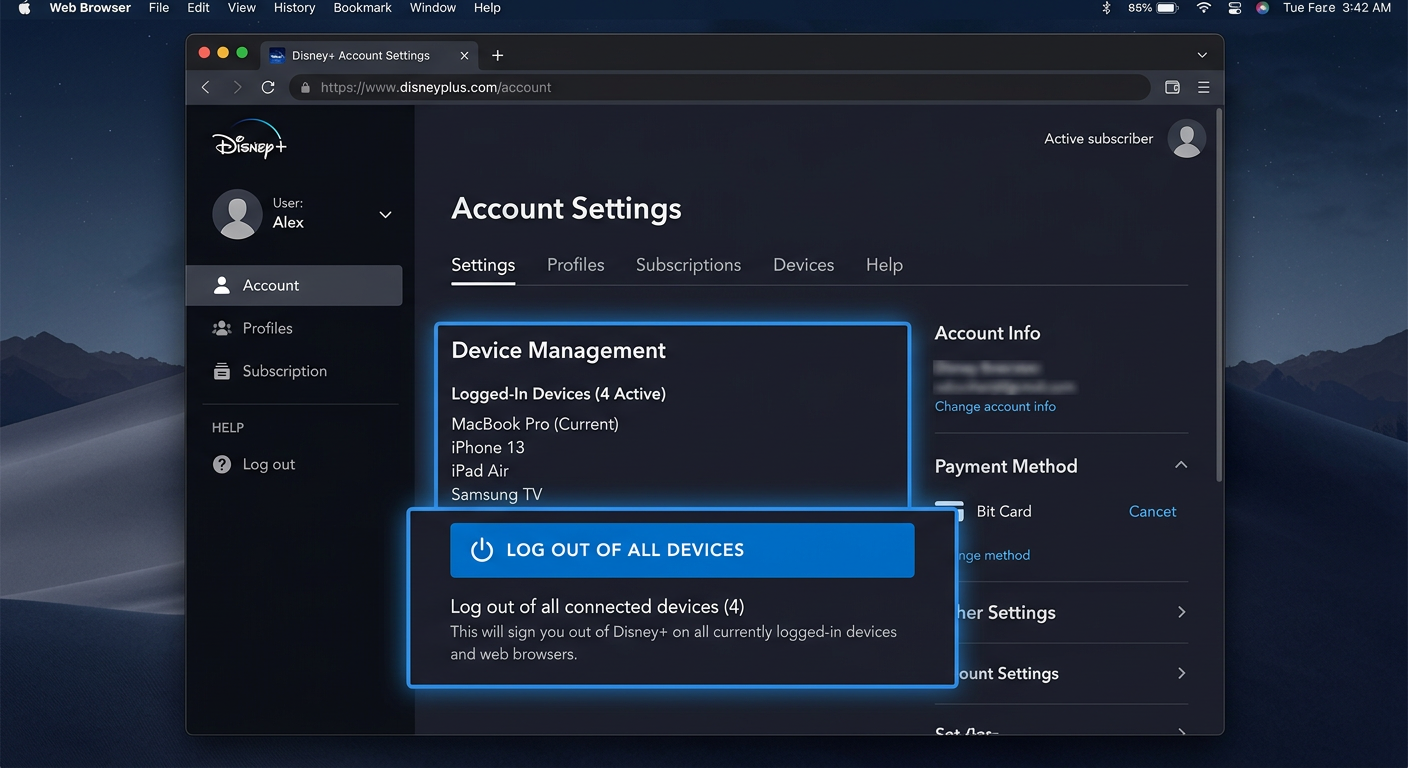1408x768 pixels.
Task: Collapse the Payment Method section
Action: 1181,465
